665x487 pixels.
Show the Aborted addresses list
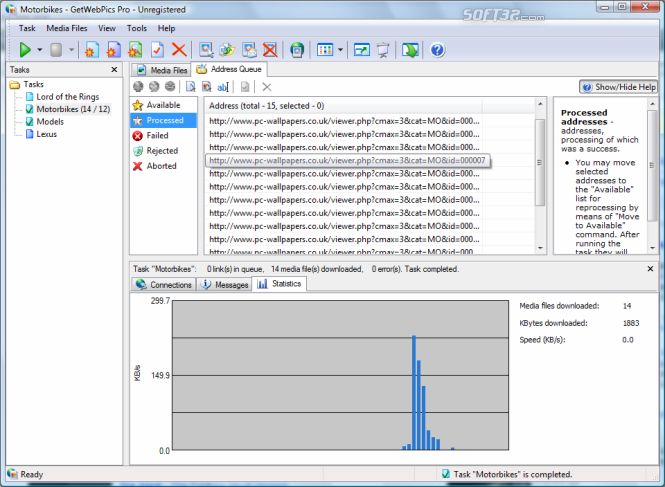tap(163, 166)
